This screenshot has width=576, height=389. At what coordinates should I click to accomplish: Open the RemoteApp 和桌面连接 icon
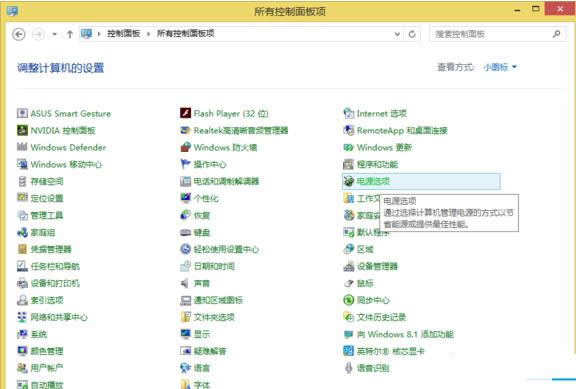348,130
